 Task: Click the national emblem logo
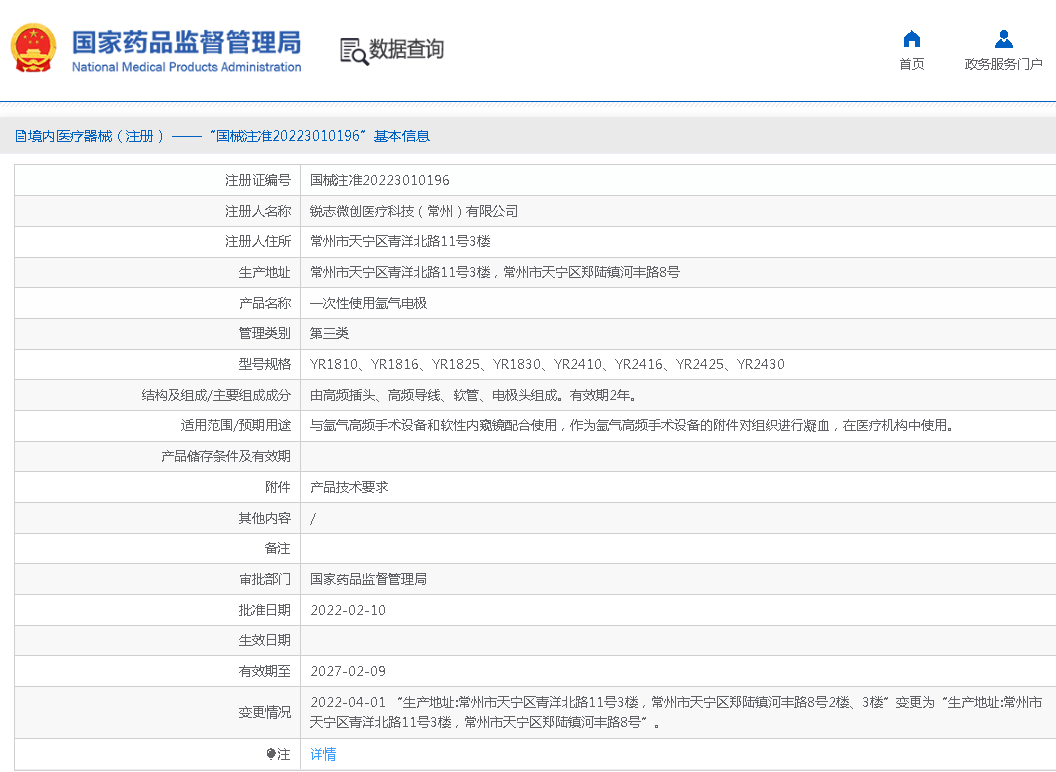pyautogui.click(x=33, y=48)
